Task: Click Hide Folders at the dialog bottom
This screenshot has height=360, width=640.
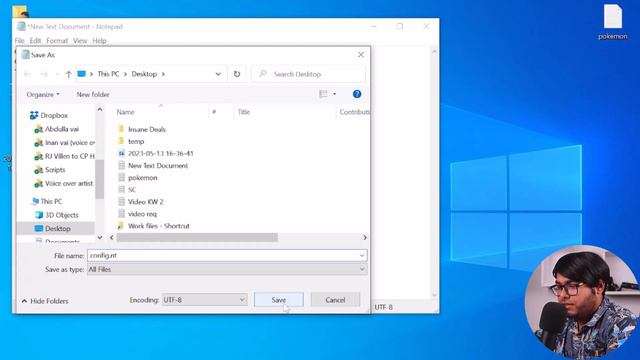Action: pos(45,301)
